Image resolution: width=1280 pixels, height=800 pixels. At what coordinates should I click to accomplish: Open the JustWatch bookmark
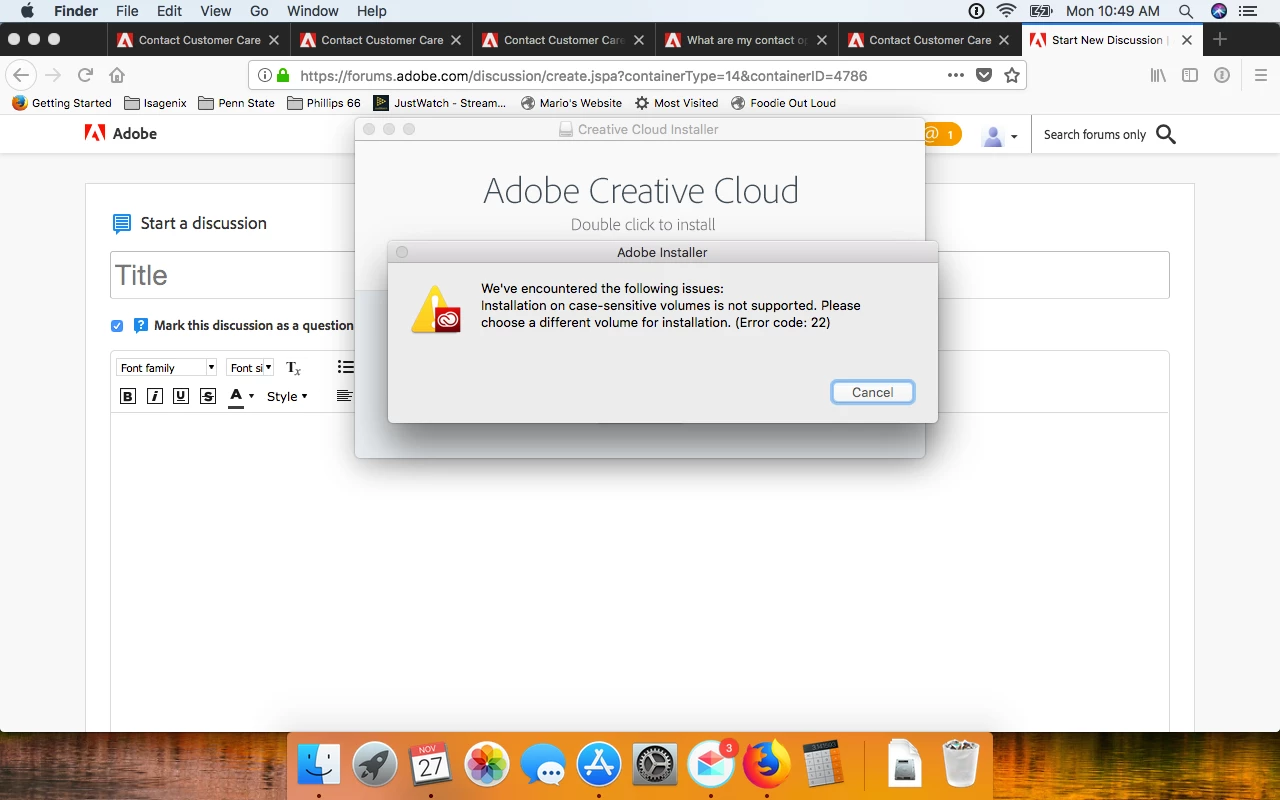point(439,103)
